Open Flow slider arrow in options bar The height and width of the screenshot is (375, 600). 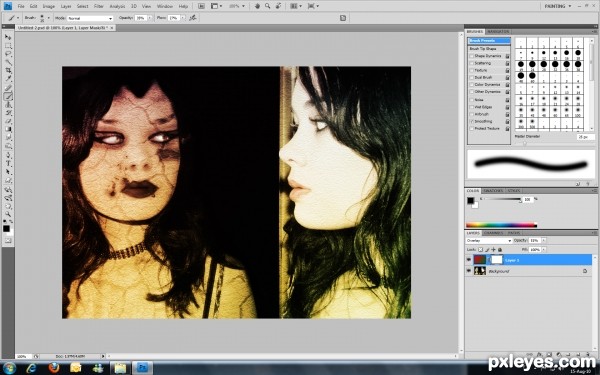click(183, 18)
